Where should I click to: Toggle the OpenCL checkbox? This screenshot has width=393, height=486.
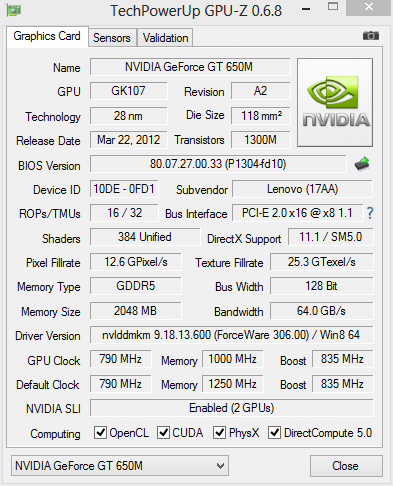(x=100, y=432)
